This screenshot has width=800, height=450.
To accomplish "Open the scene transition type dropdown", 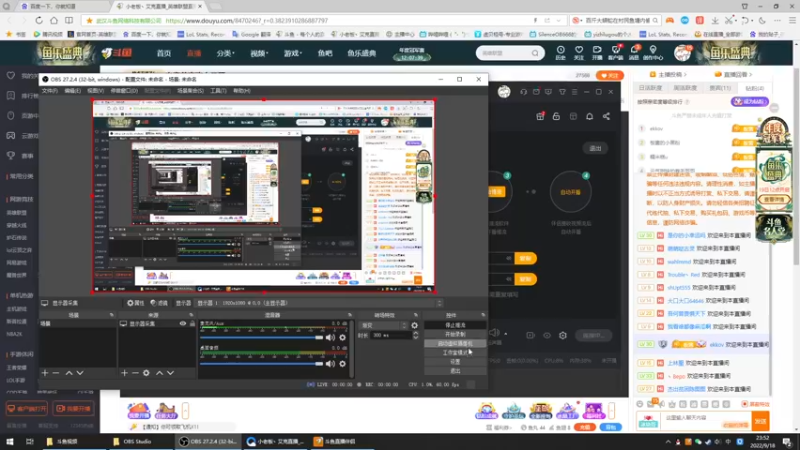I will click(x=384, y=325).
